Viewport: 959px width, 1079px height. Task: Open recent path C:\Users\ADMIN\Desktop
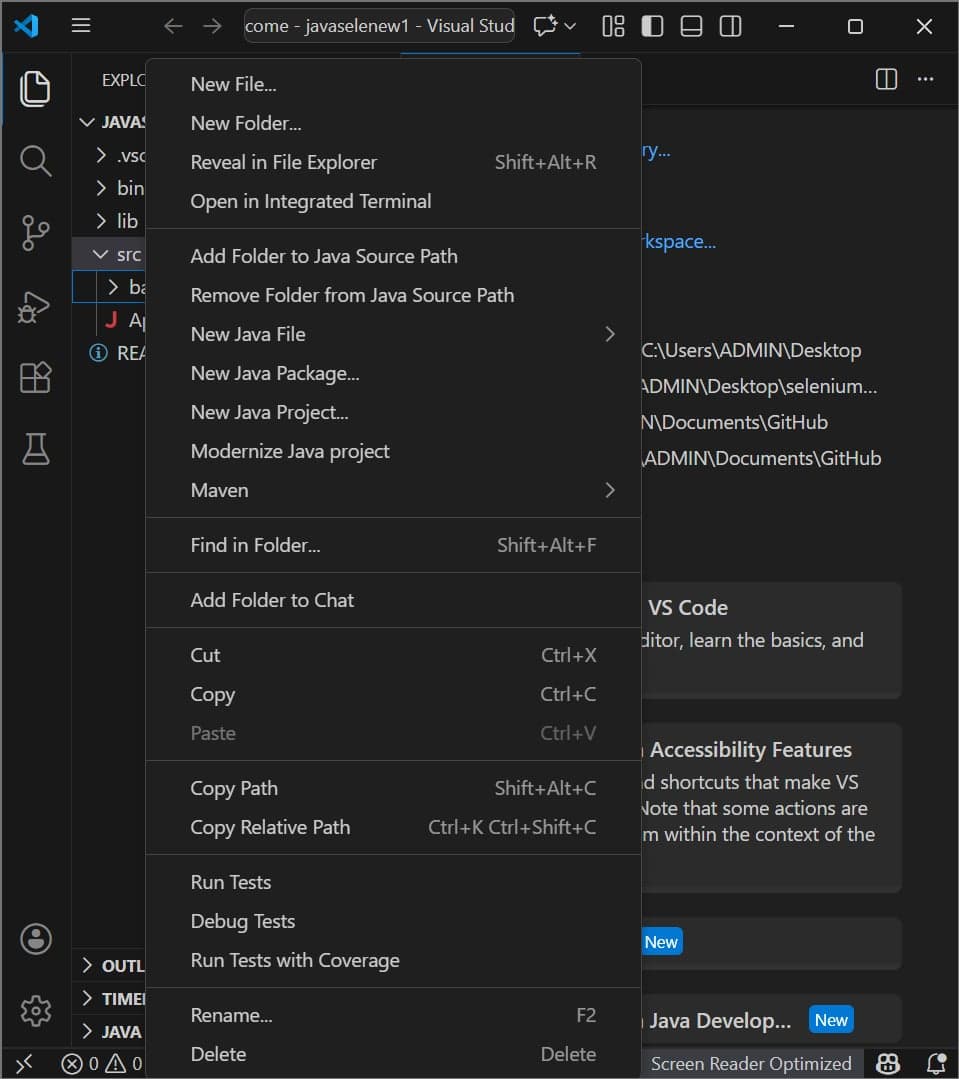pyautogui.click(x=751, y=351)
